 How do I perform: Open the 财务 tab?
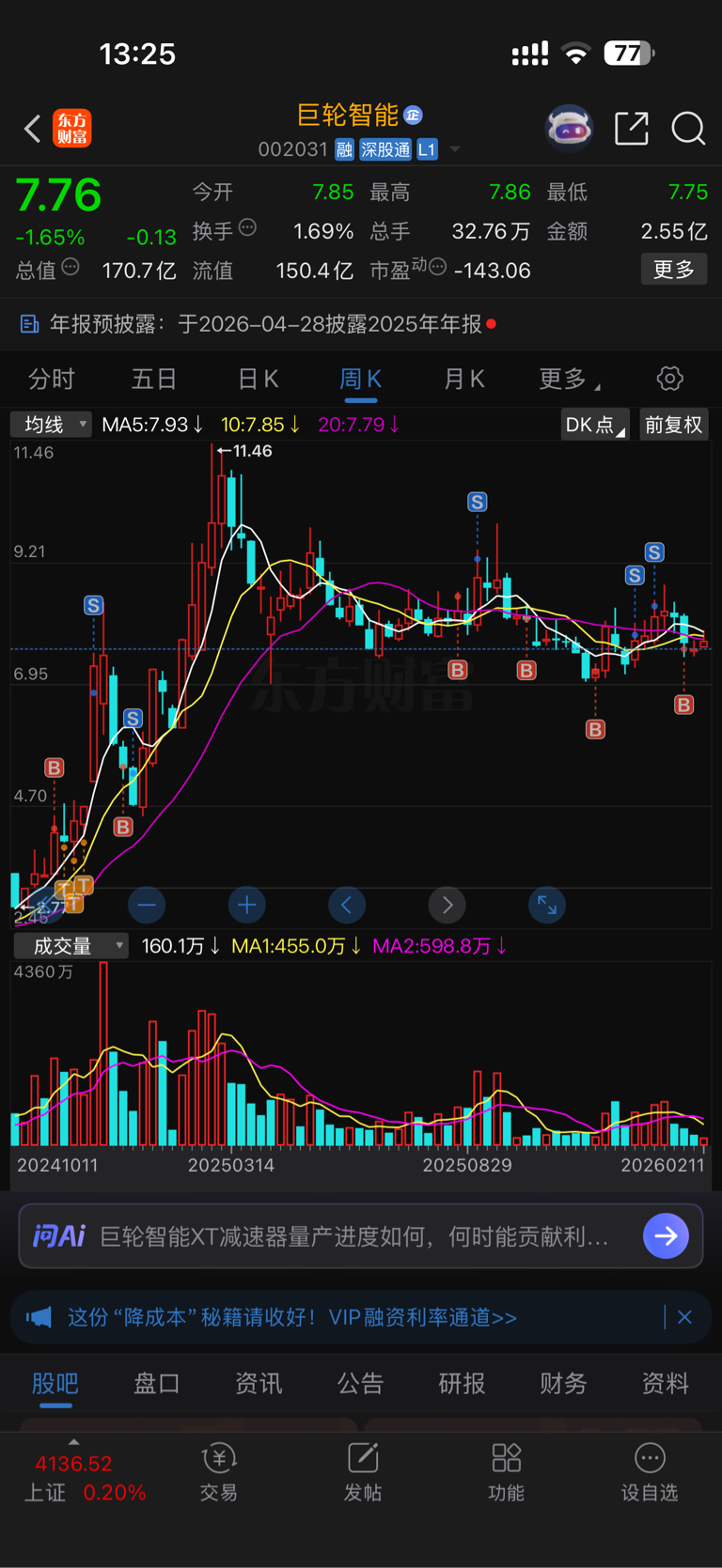coord(563,1383)
